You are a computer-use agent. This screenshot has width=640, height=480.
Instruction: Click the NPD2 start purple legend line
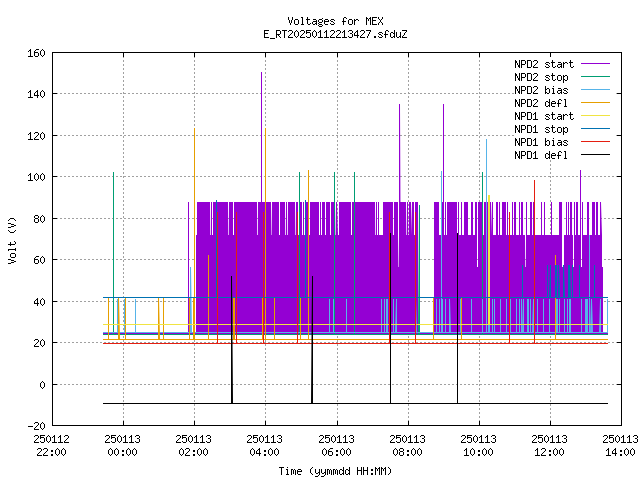[x=595, y=64]
